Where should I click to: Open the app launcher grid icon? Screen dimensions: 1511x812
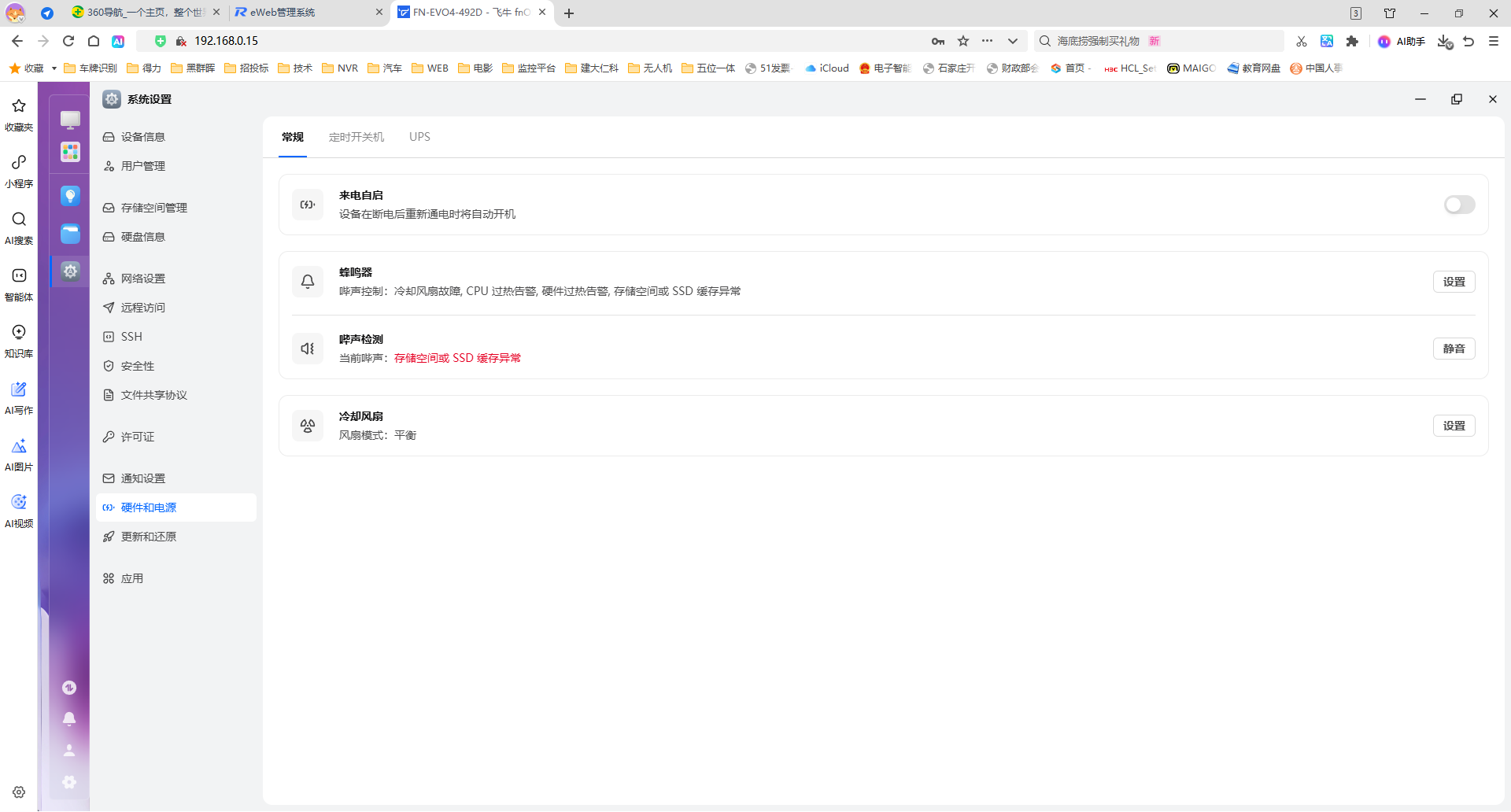(x=70, y=152)
